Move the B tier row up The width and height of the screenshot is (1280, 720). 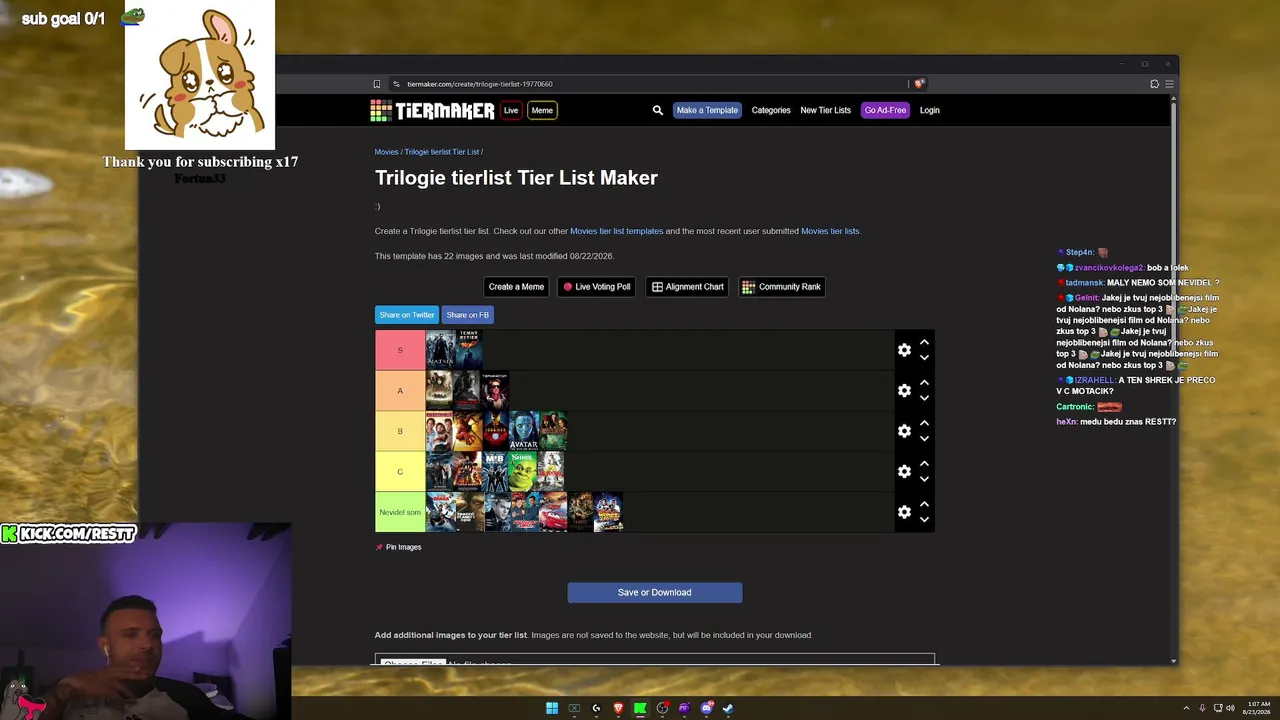click(924, 423)
